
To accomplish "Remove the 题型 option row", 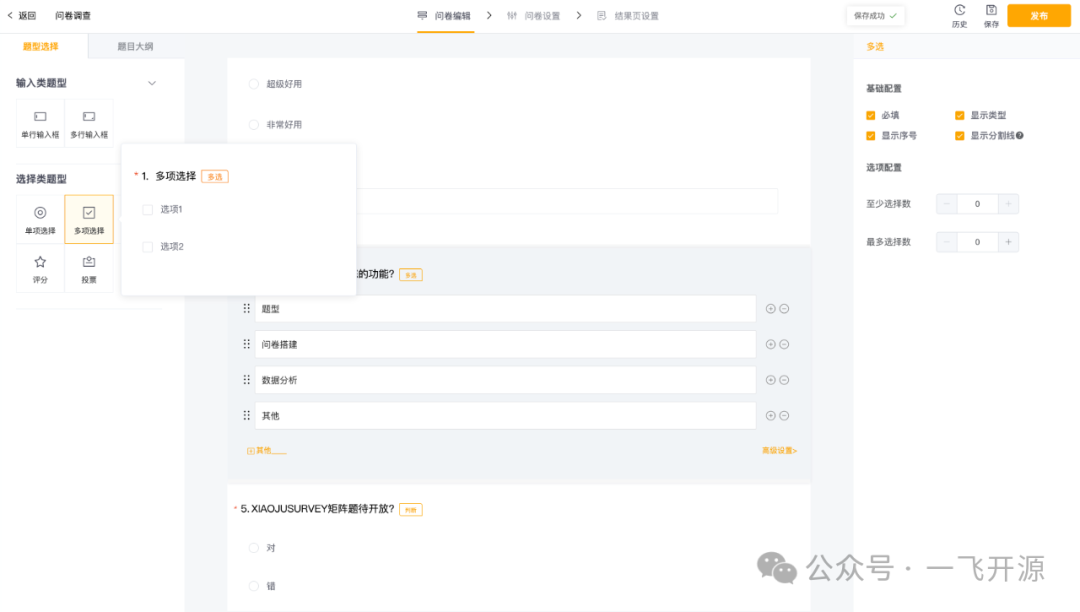I will pyautogui.click(x=784, y=308).
